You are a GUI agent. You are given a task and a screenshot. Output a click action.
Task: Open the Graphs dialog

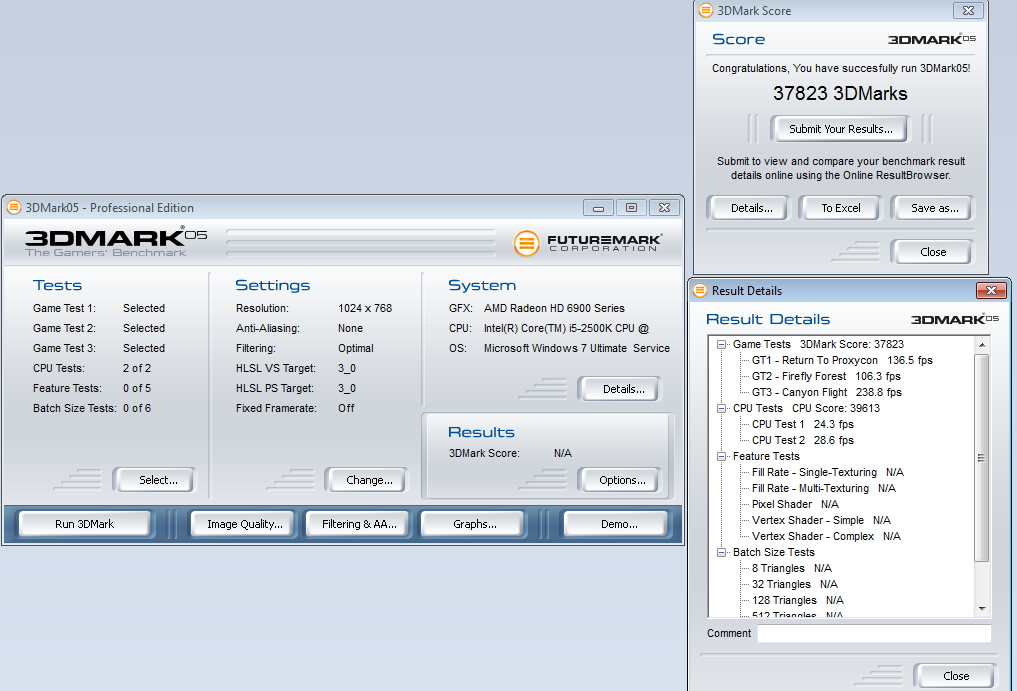pos(474,524)
